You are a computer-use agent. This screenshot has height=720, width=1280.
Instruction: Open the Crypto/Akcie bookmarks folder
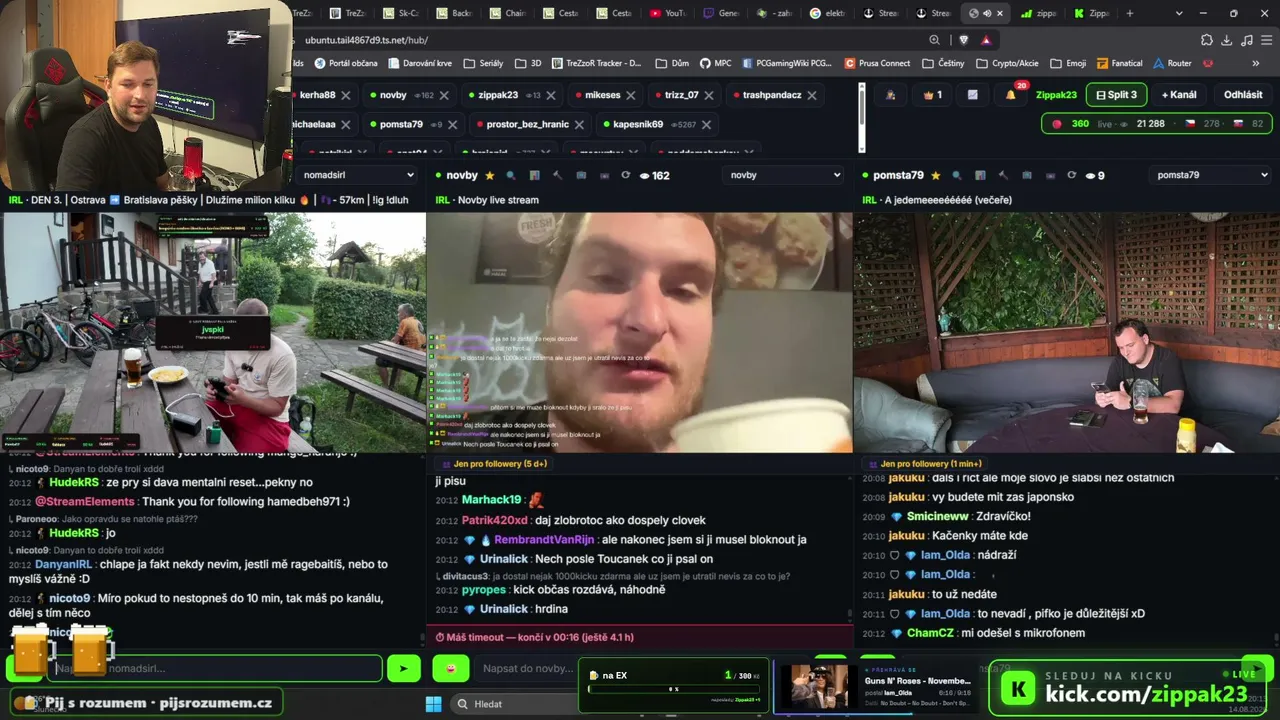[1007, 63]
